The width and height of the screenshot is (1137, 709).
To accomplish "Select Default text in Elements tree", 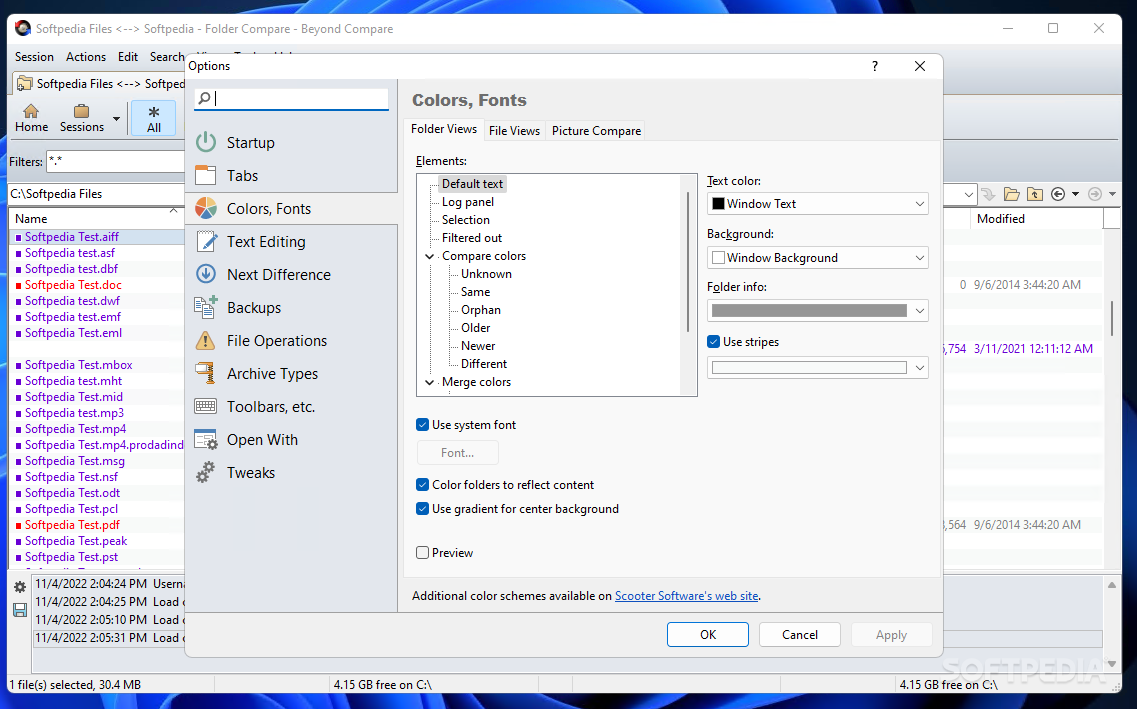I will pos(472,183).
